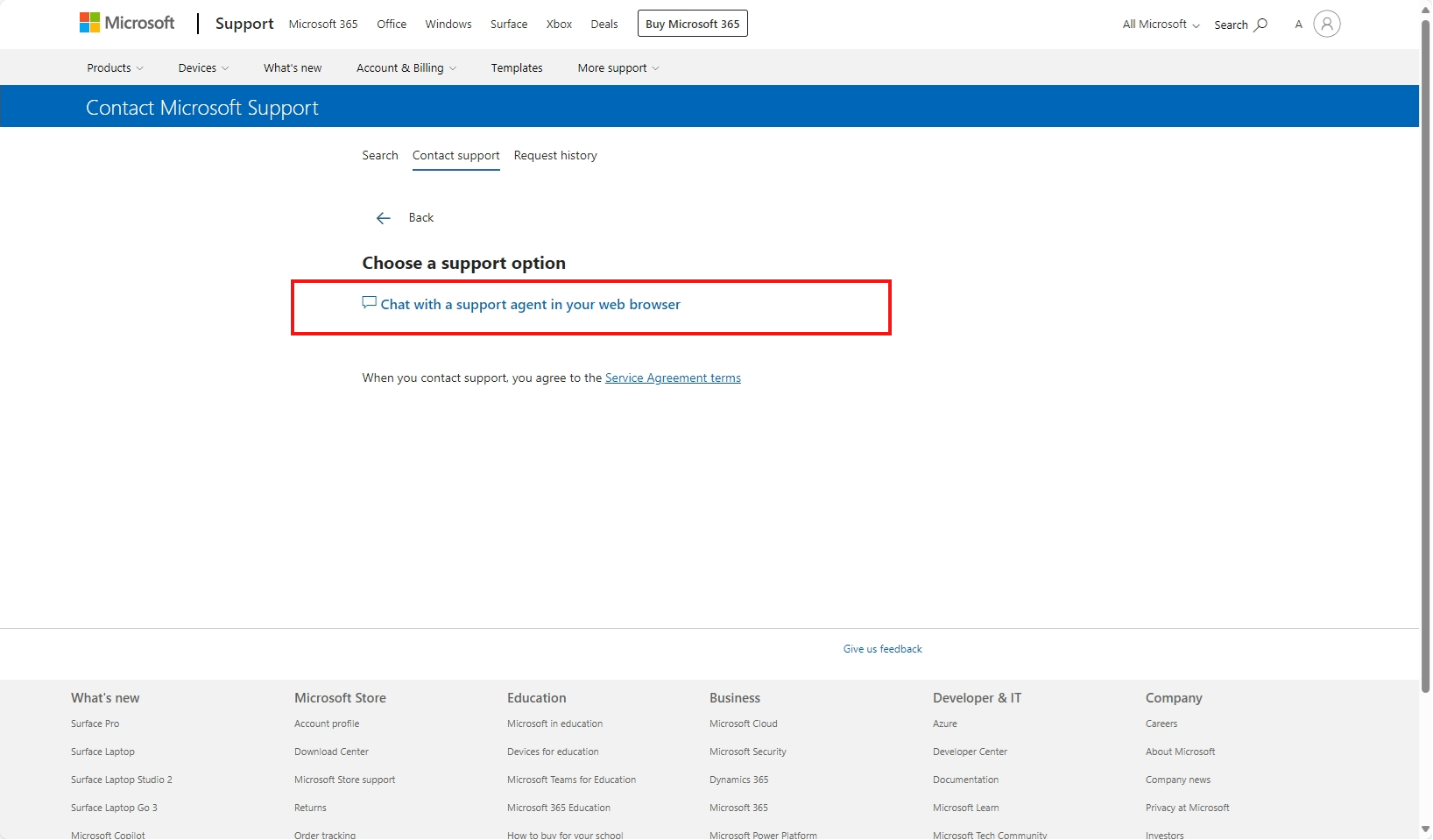
Task: Open Download Center footer link
Action: click(332, 752)
